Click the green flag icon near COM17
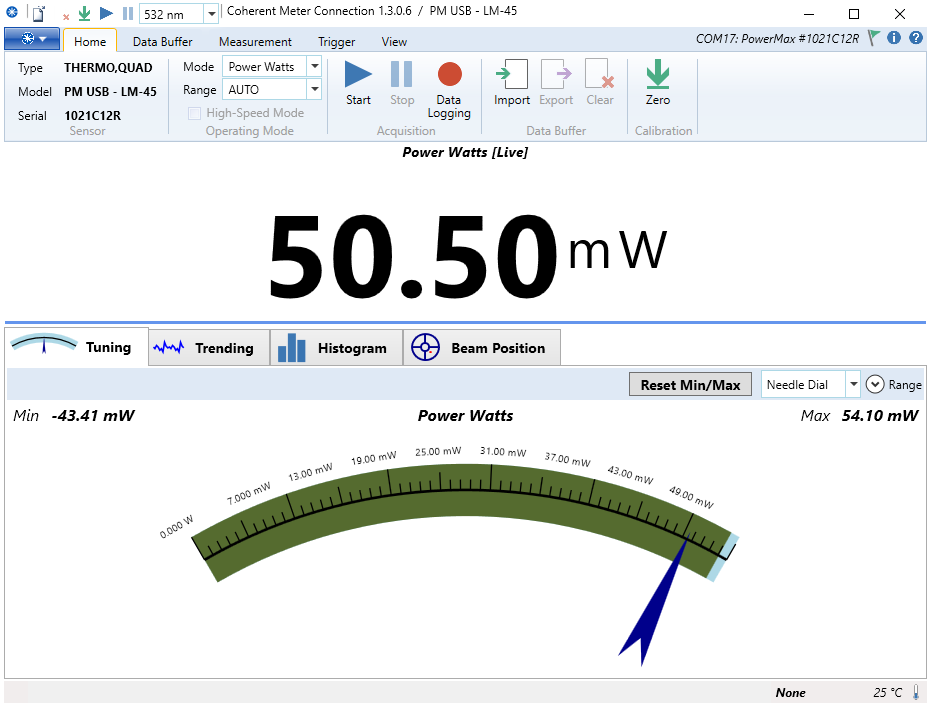 pos(874,38)
